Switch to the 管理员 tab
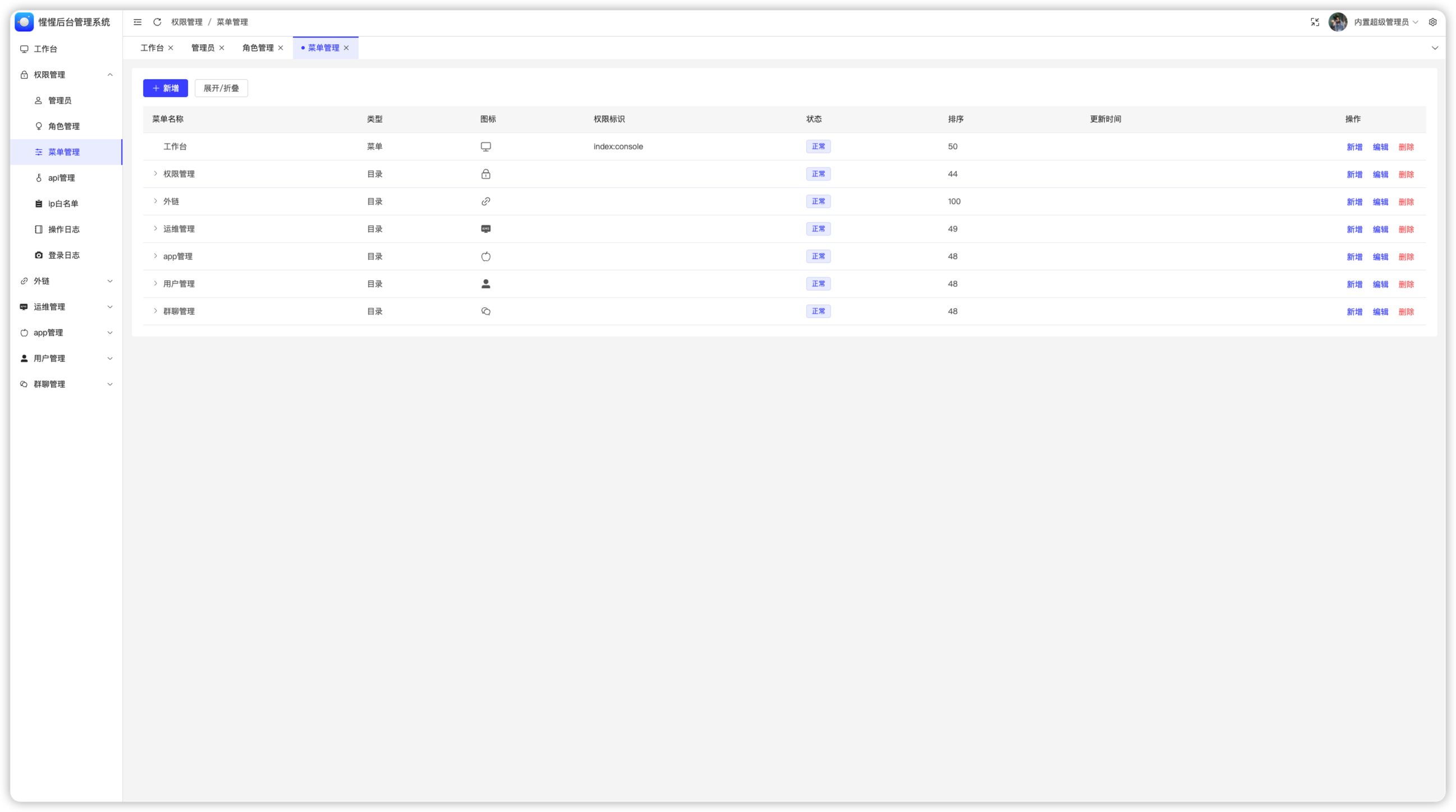Image resolution: width=1456 pixels, height=812 pixels. pyautogui.click(x=203, y=48)
